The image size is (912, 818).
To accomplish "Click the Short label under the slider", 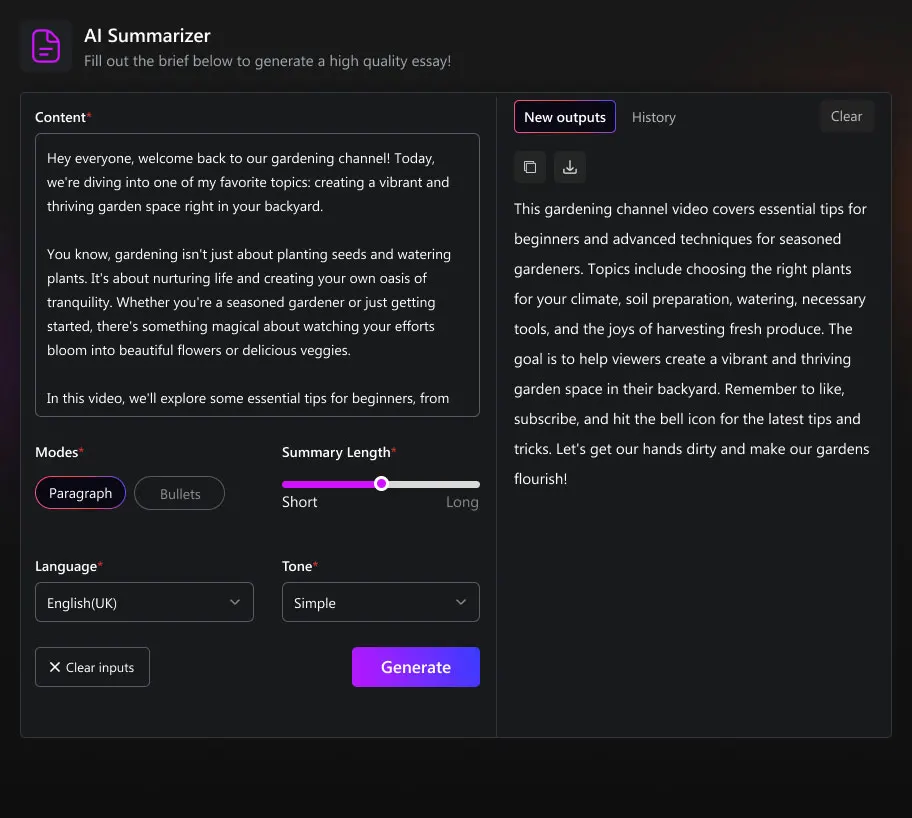I will 300,502.
